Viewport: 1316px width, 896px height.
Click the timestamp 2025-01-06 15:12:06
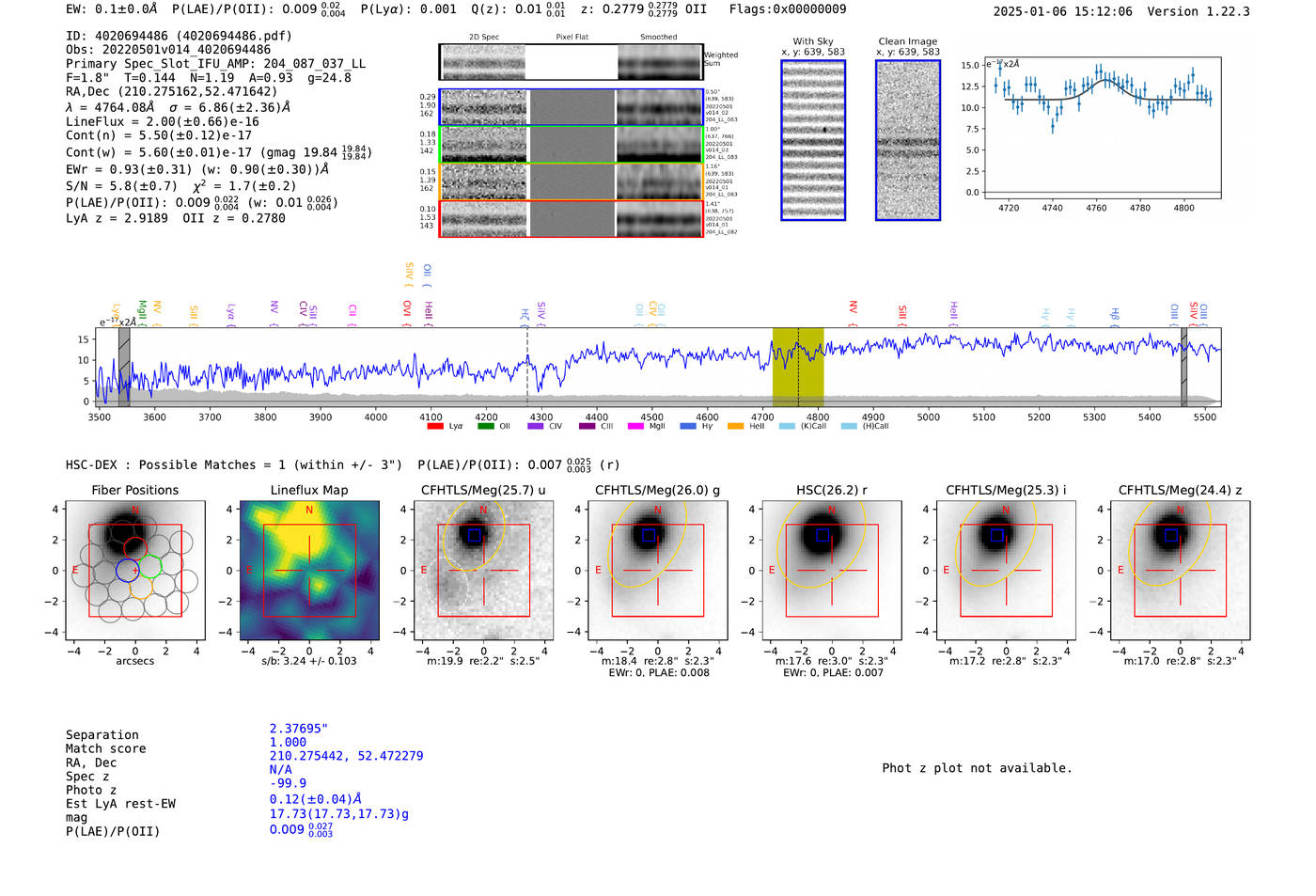pos(1063,11)
